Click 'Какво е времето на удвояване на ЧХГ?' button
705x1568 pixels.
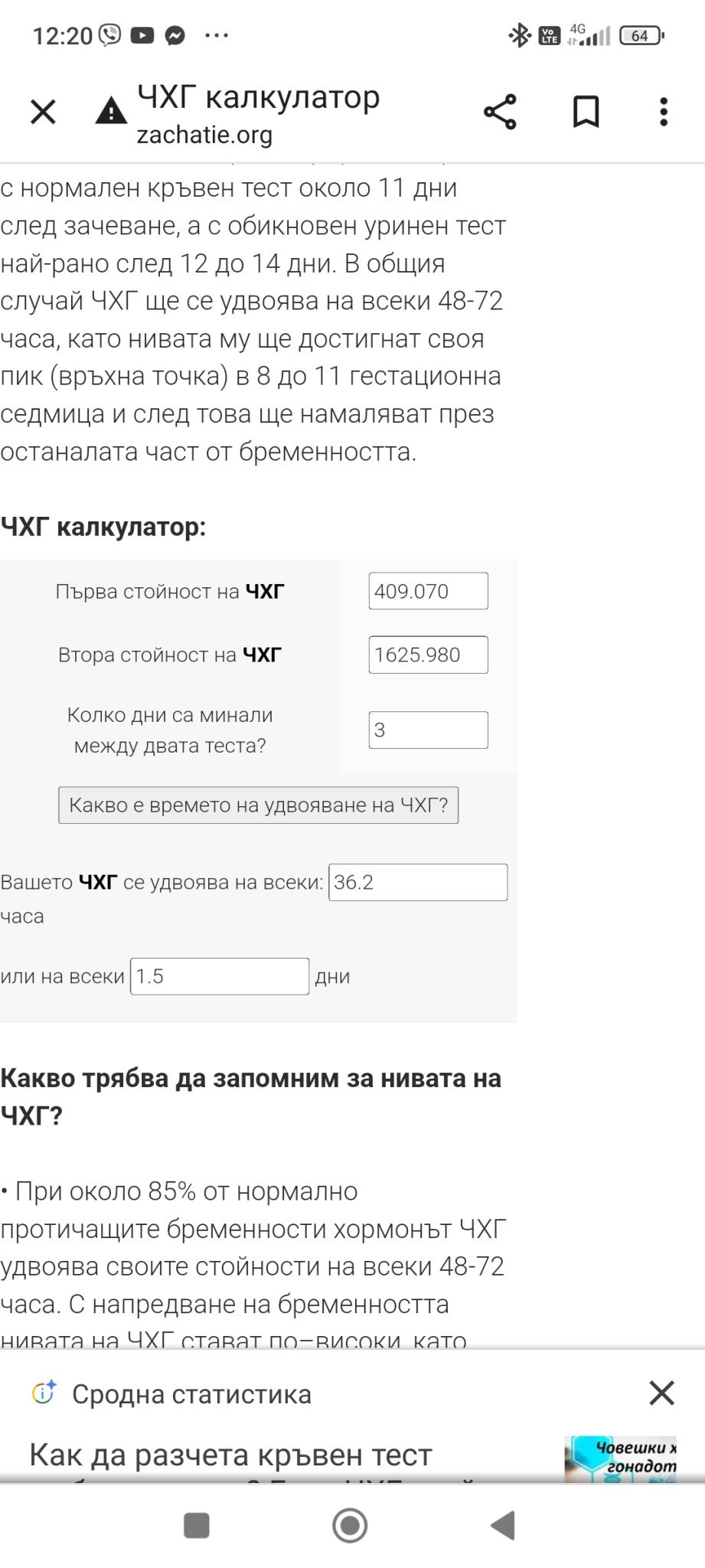(x=259, y=805)
